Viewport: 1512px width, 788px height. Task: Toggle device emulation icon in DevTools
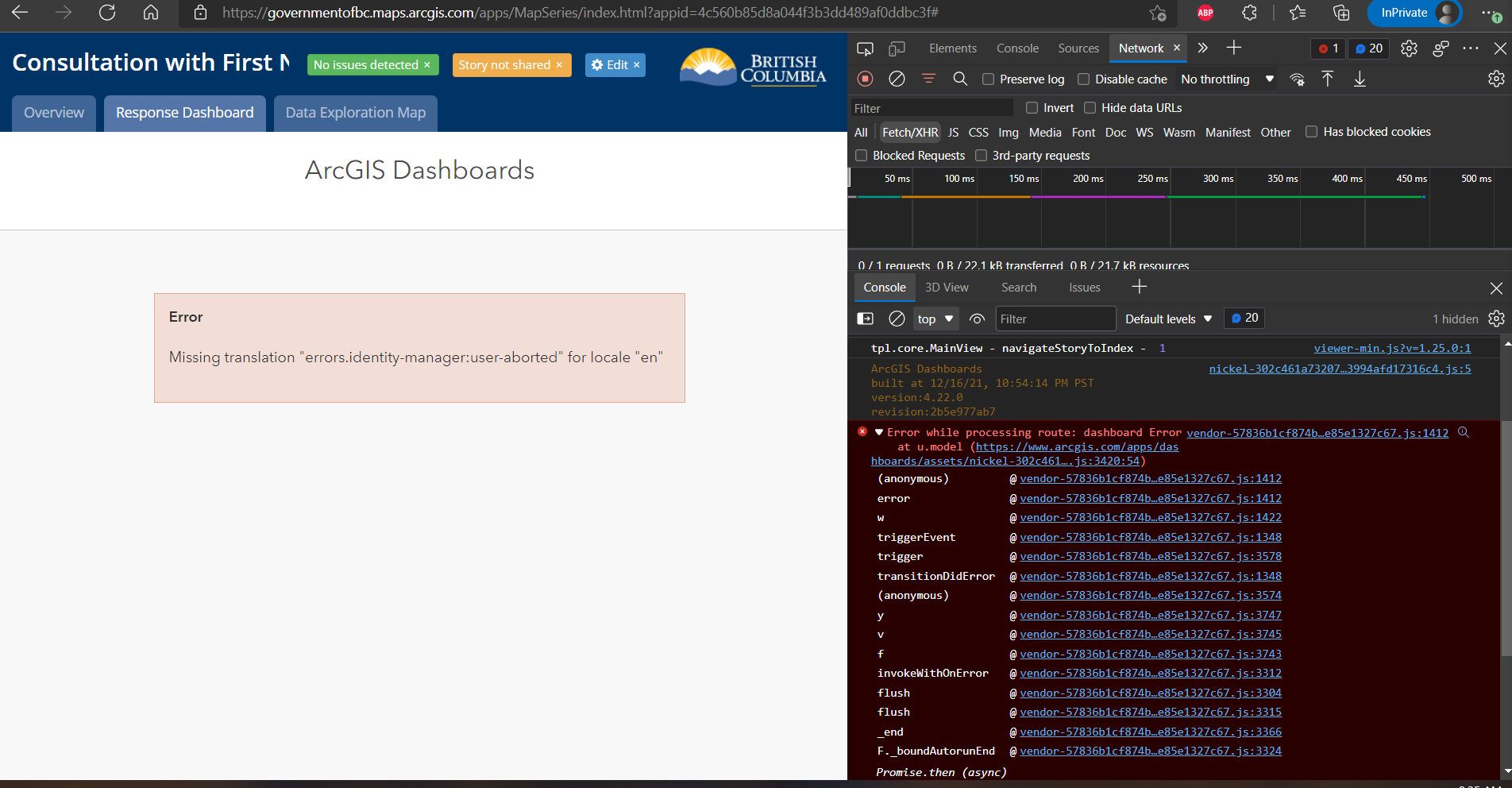[897, 48]
